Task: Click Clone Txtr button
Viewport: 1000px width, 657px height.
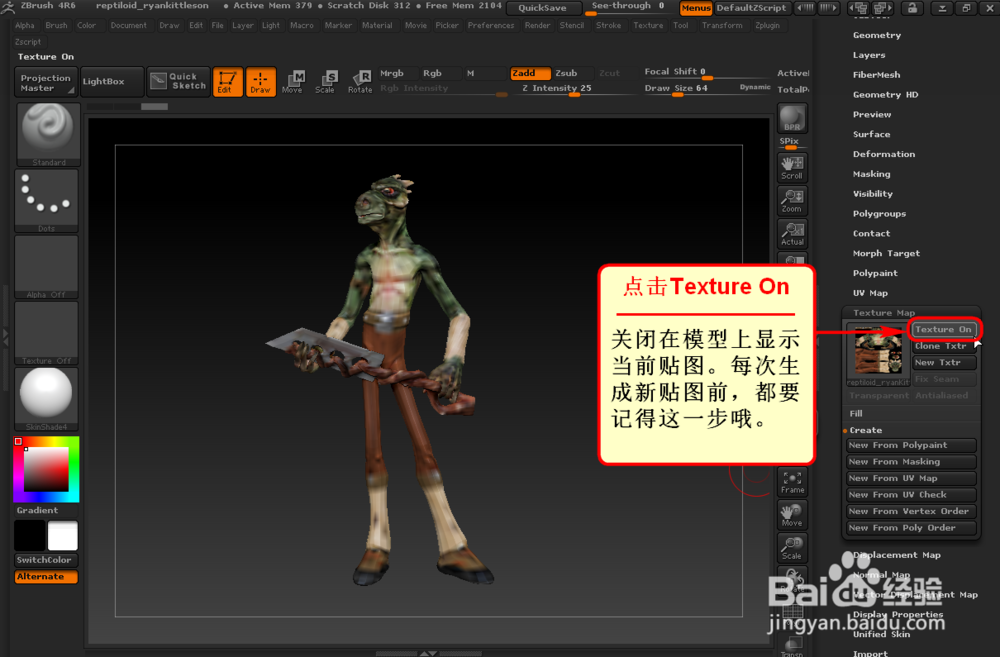Action: (943, 346)
